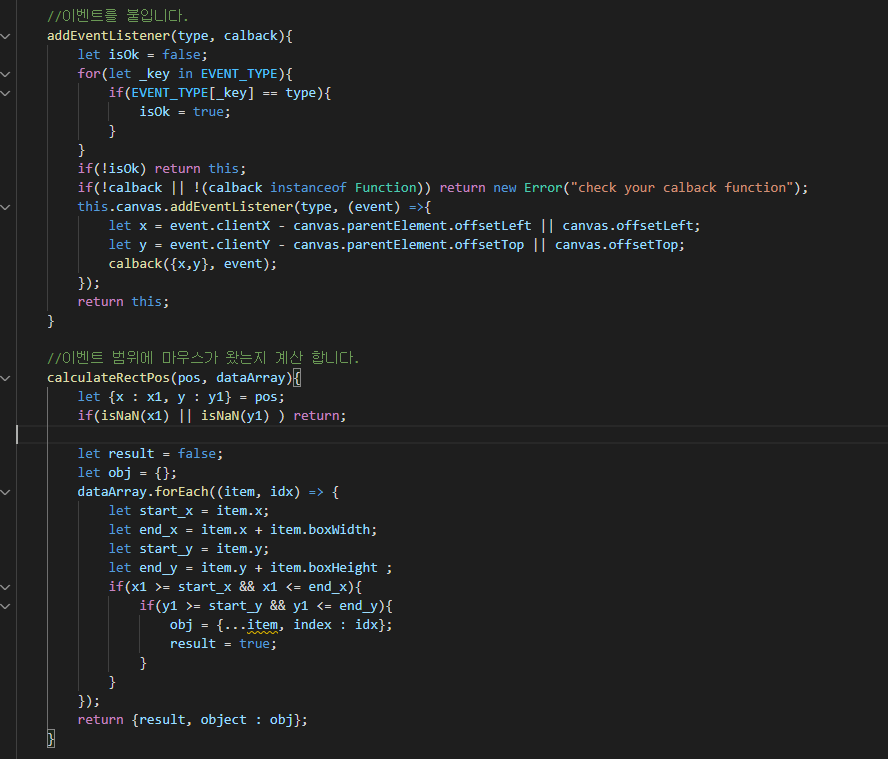
Task: Click the string "check your calback function"
Action: [683, 187]
